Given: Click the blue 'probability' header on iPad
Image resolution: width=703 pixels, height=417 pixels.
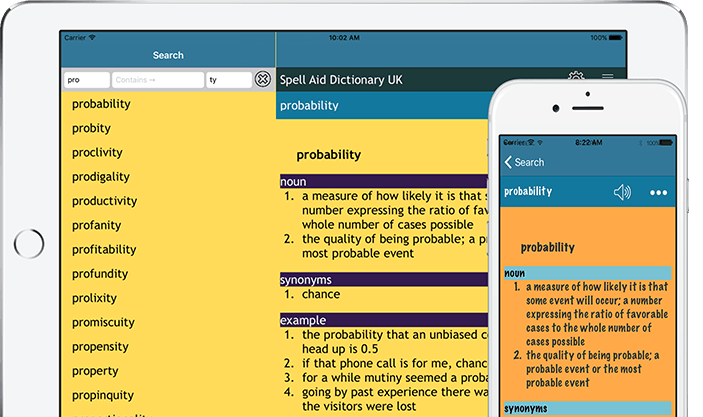Looking at the screenshot, I should point(382,105).
